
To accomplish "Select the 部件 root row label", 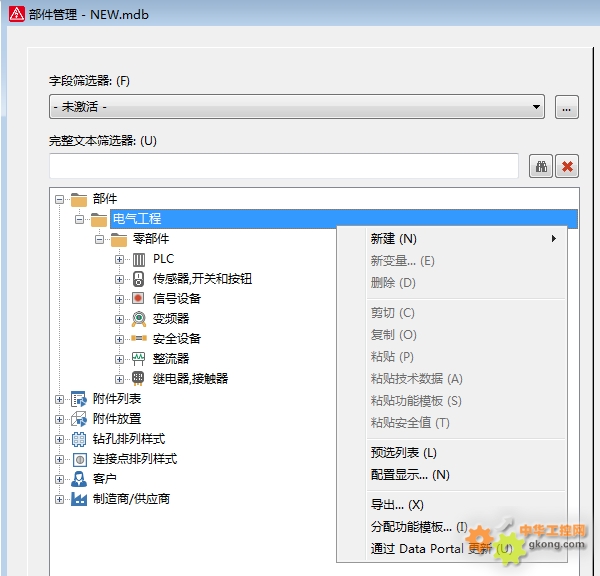I will (x=105, y=199).
